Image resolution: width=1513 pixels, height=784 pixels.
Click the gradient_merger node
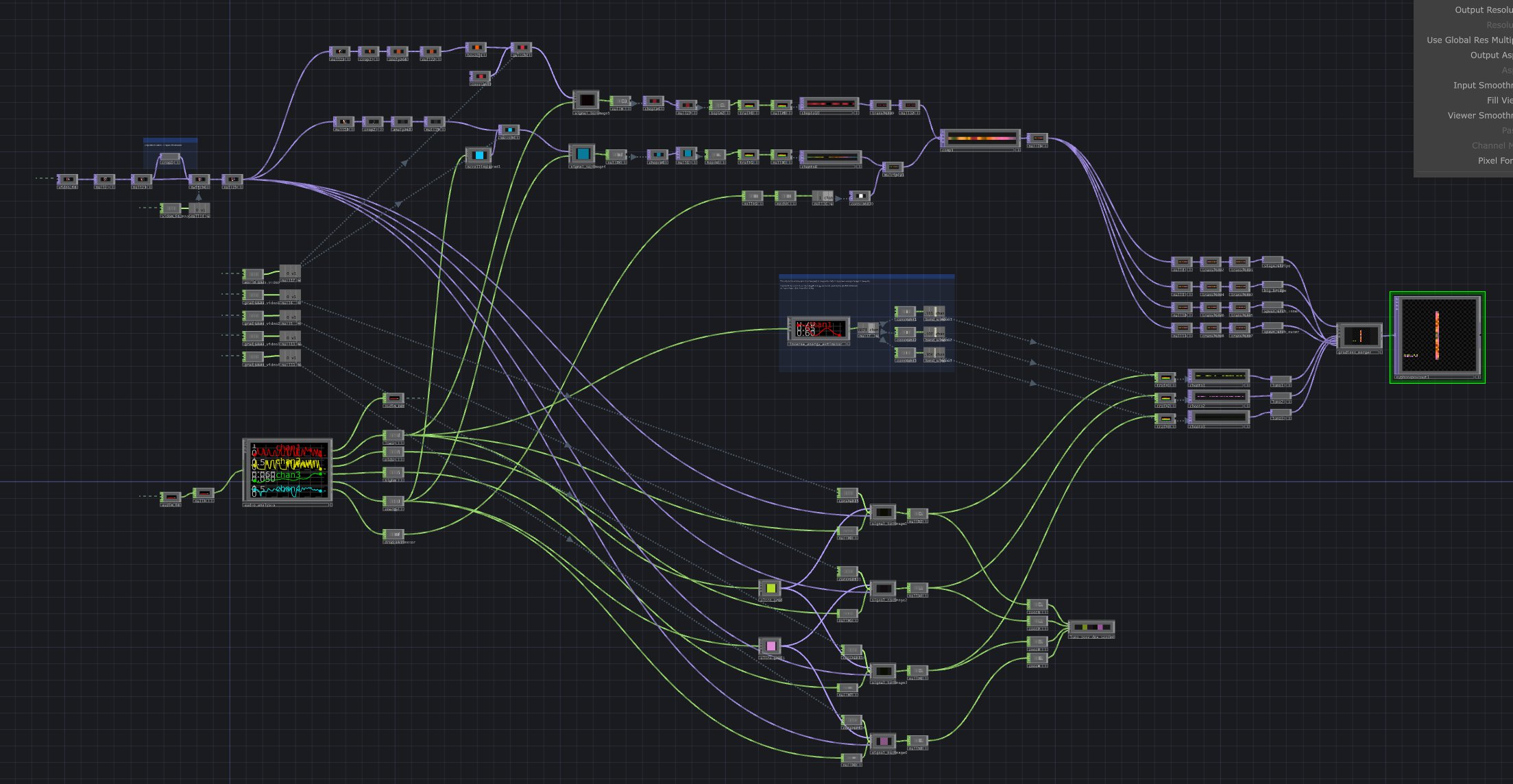tap(1359, 338)
